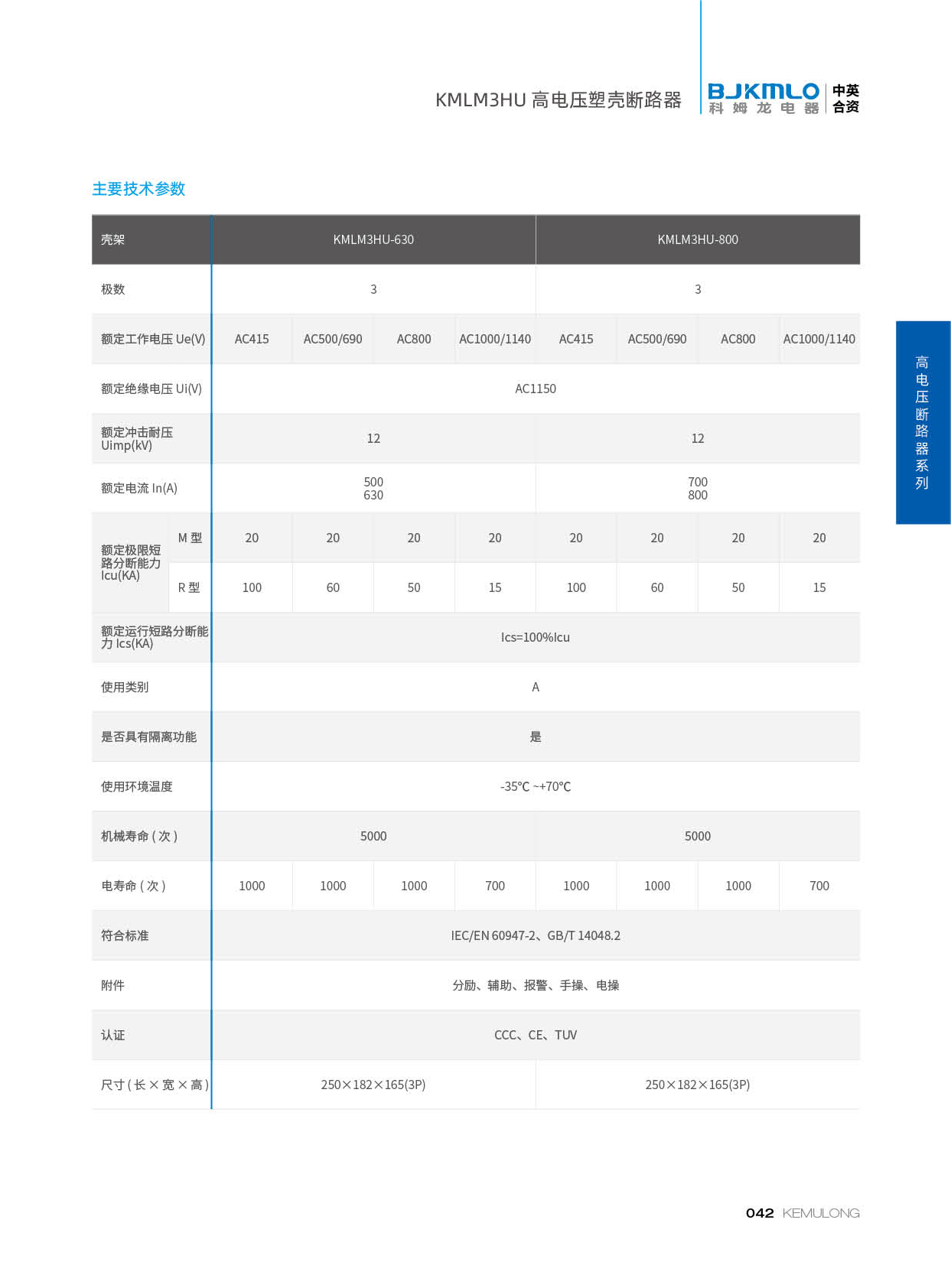Click the M 型 row label
This screenshot has width=951, height=1288.
190,538
